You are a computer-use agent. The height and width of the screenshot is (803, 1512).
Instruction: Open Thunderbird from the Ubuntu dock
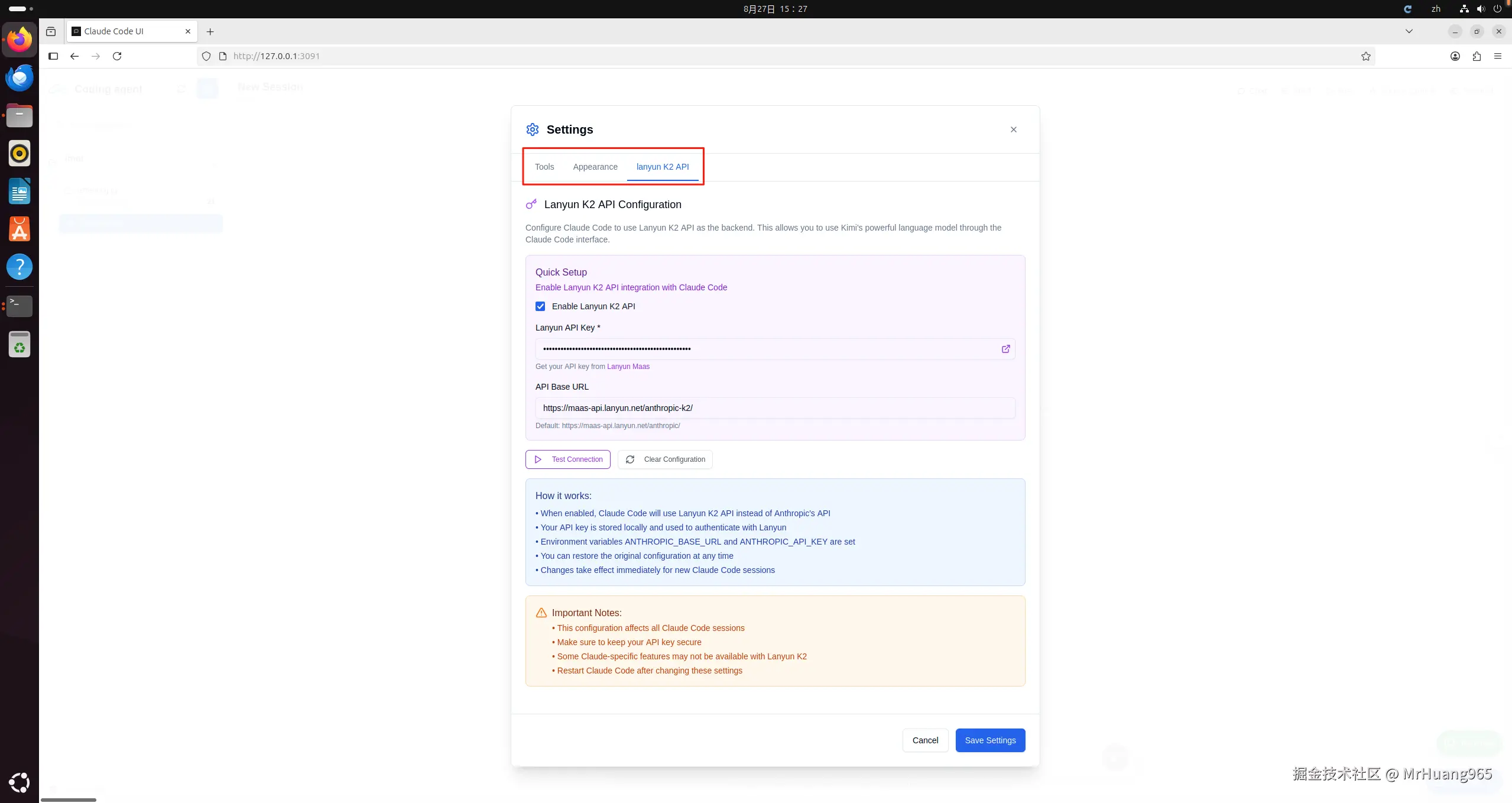coord(20,78)
